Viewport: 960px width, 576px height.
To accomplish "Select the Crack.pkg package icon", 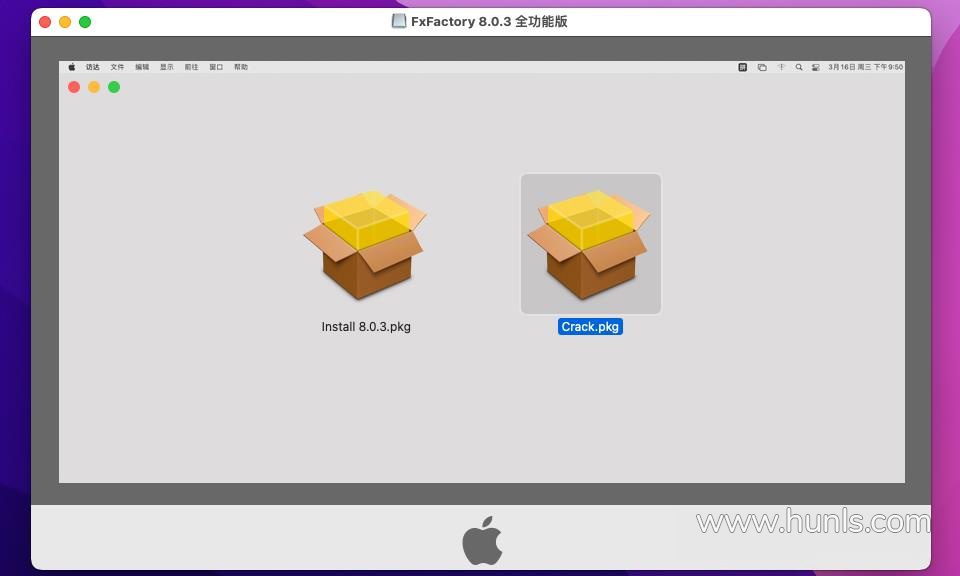I will 590,244.
